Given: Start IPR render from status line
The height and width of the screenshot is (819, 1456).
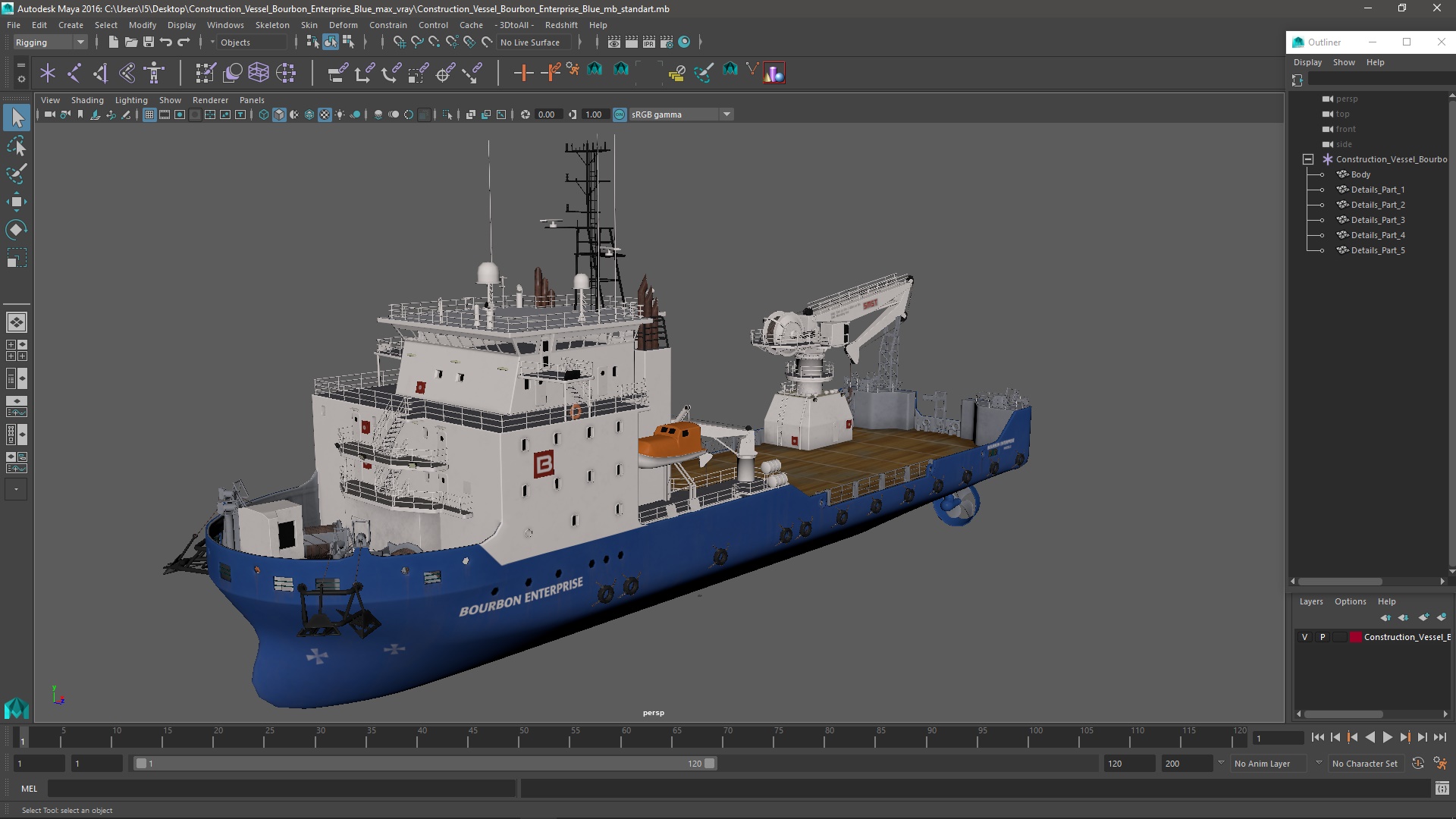Looking at the screenshot, I should (649, 42).
